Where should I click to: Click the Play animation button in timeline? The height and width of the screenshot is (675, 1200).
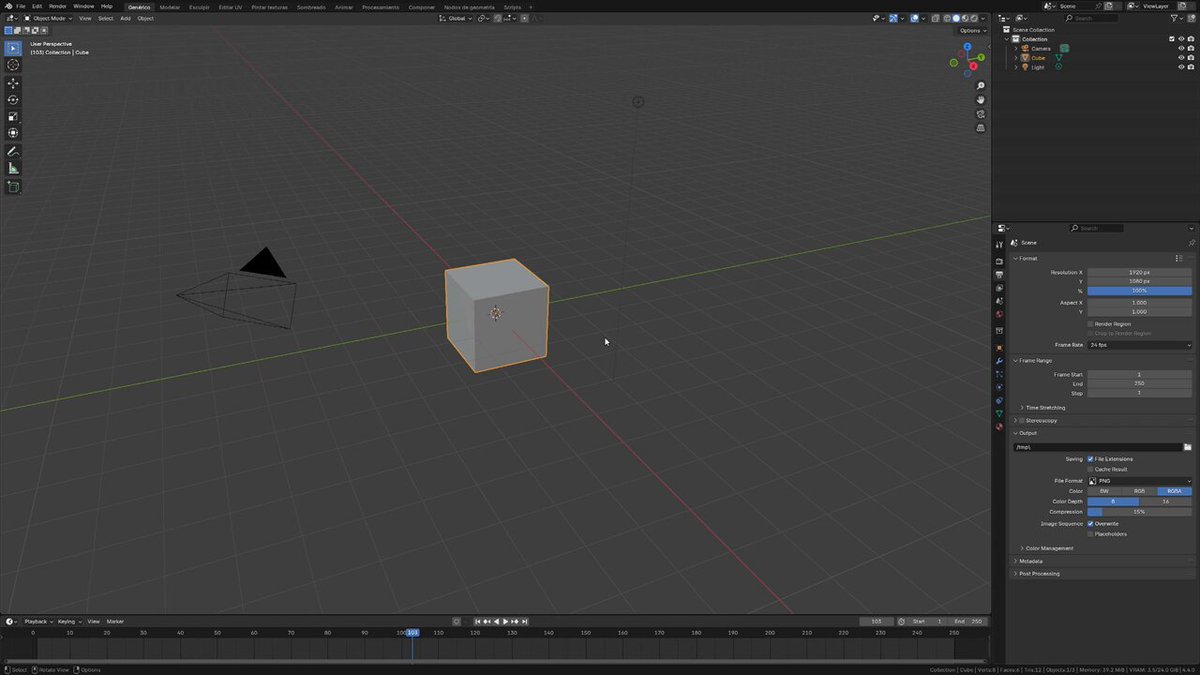tap(505, 621)
